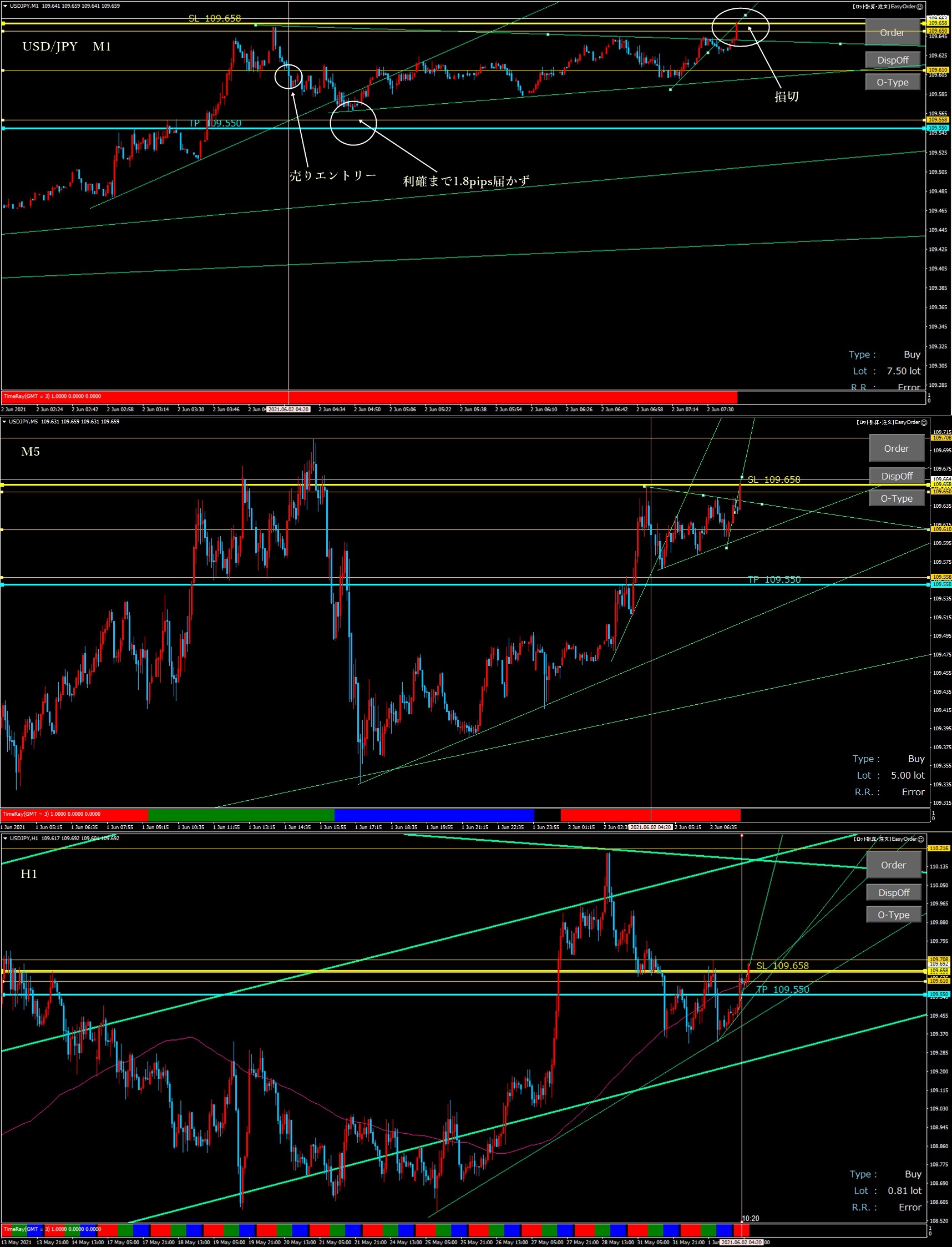
Task: Select the 109.708 price tag on M5 axis
Action: 941,437
